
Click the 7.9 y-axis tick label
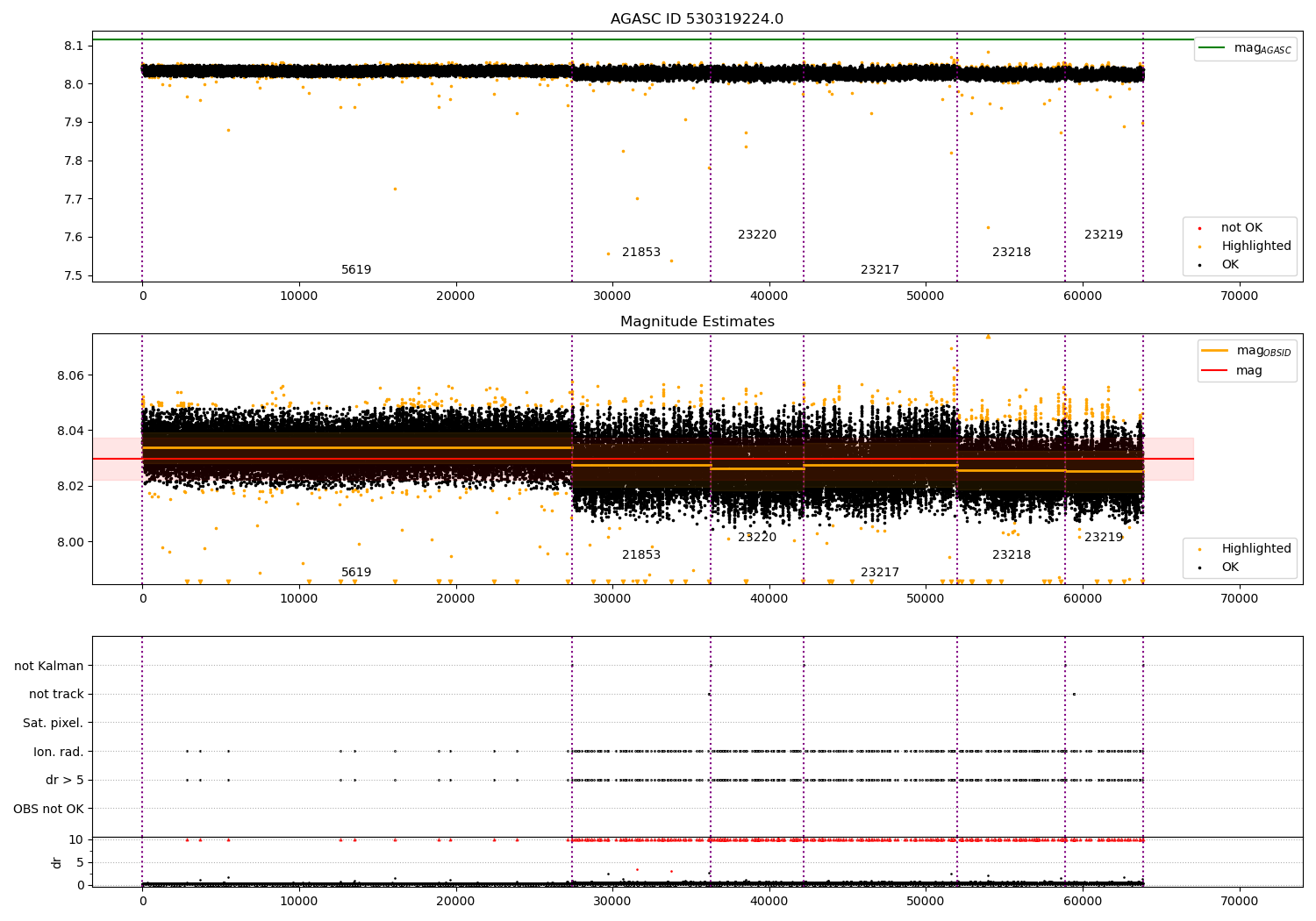pyautogui.click(x=74, y=122)
